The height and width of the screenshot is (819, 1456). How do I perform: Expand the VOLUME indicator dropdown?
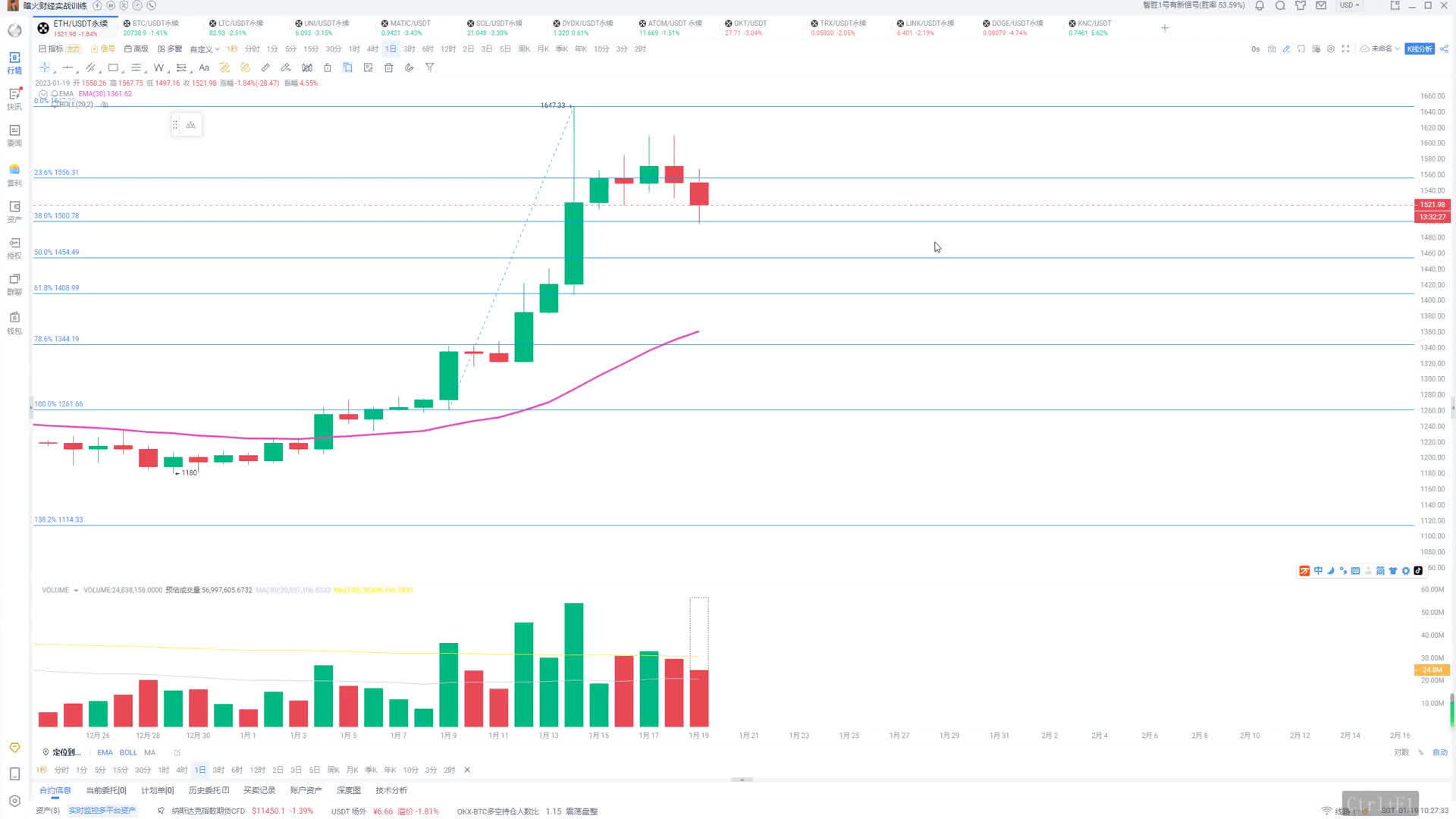tap(76, 591)
